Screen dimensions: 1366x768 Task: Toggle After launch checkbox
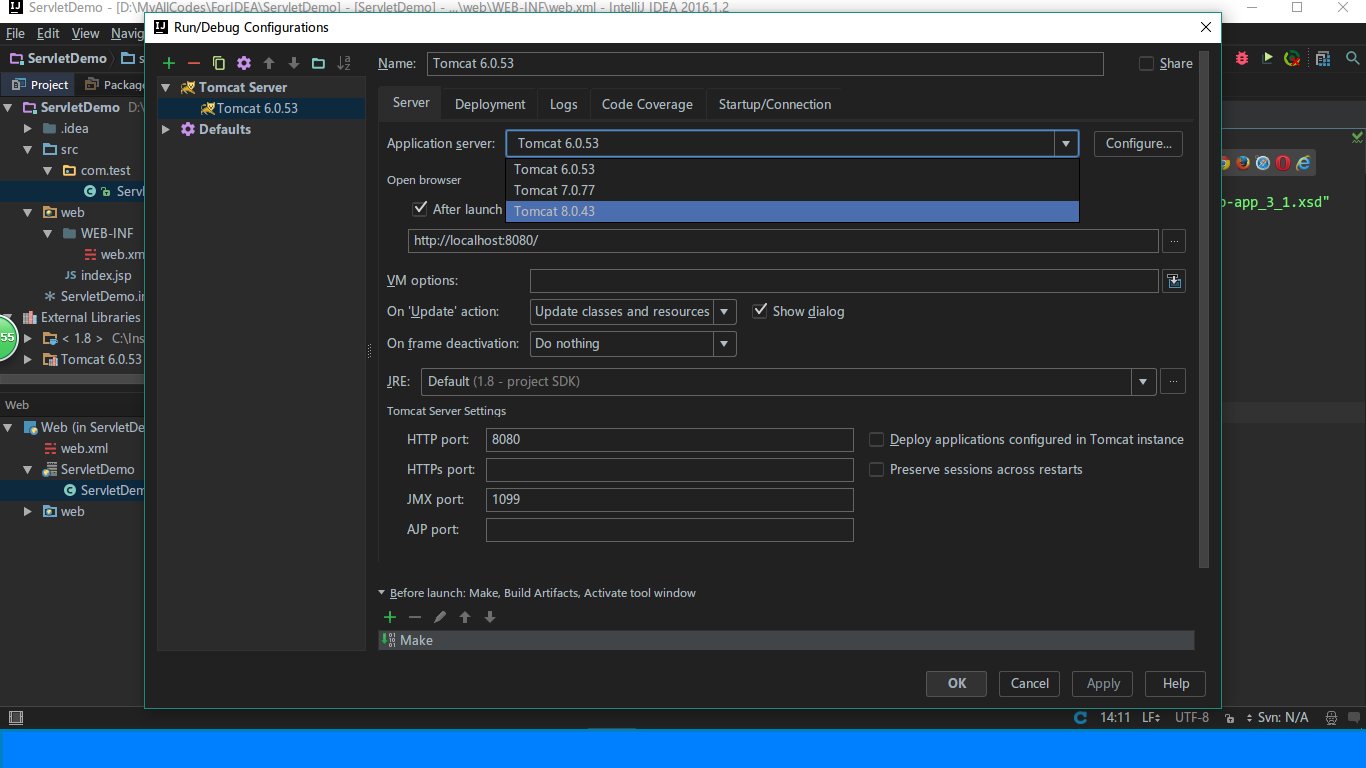tap(420, 209)
